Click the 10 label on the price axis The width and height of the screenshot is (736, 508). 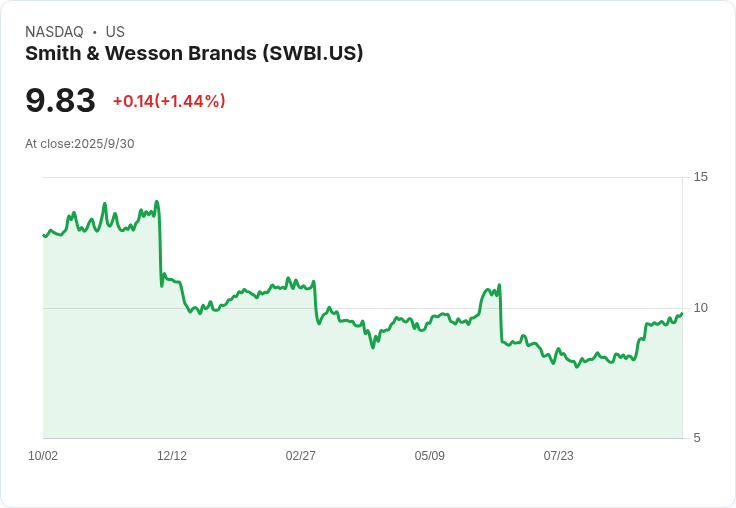701,308
